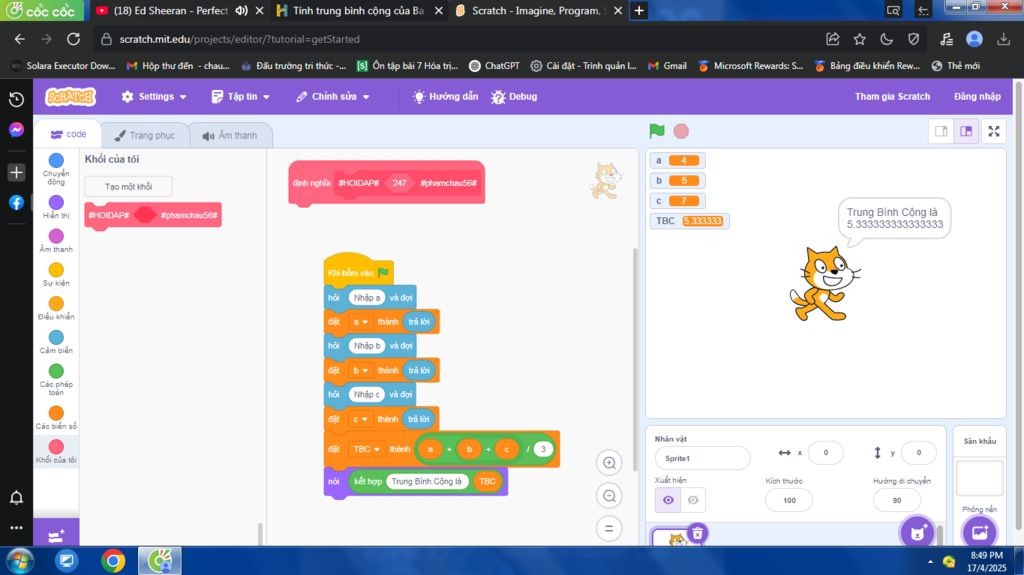Image resolution: width=1024 pixels, height=575 pixels.
Task: Enter full screen stage mode
Action: coord(994,131)
